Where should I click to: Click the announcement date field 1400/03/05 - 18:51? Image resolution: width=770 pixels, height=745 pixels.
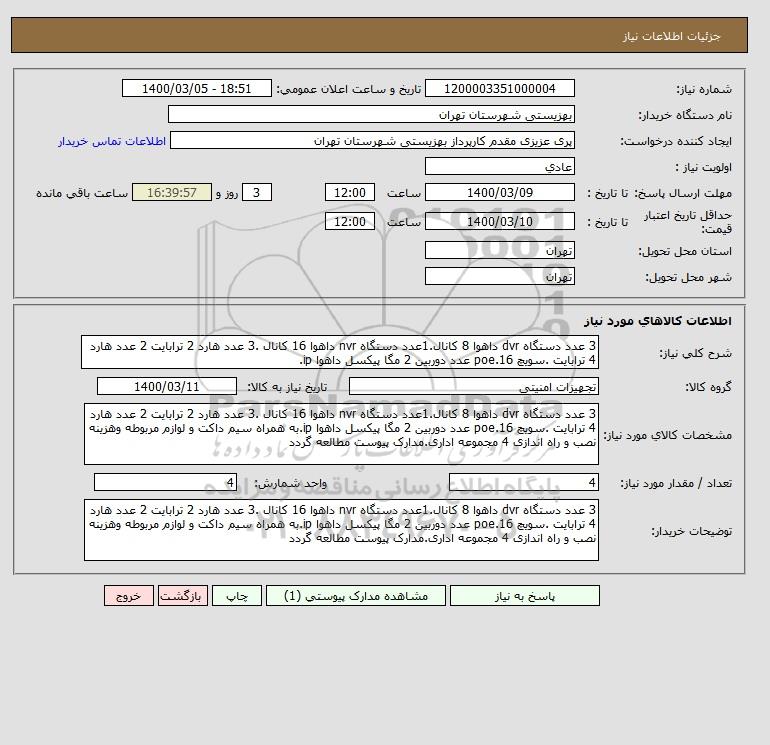tap(196, 88)
